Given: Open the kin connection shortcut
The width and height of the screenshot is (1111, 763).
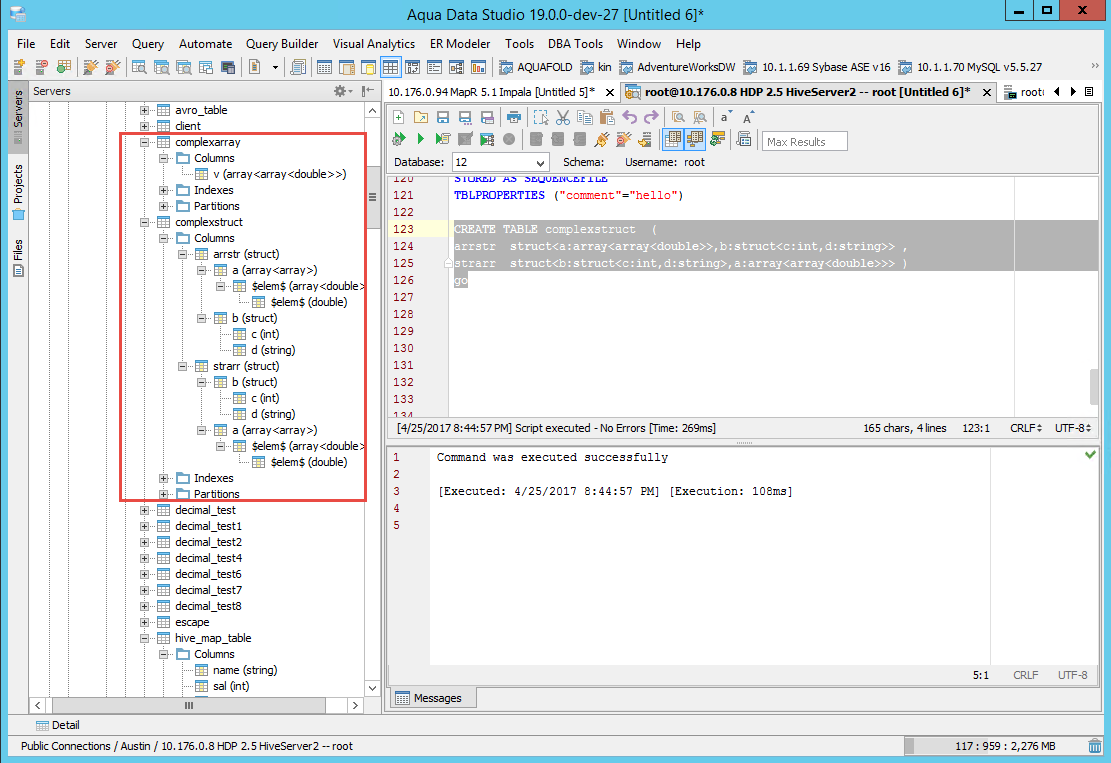Looking at the screenshot, I should [x=595, y=67].
